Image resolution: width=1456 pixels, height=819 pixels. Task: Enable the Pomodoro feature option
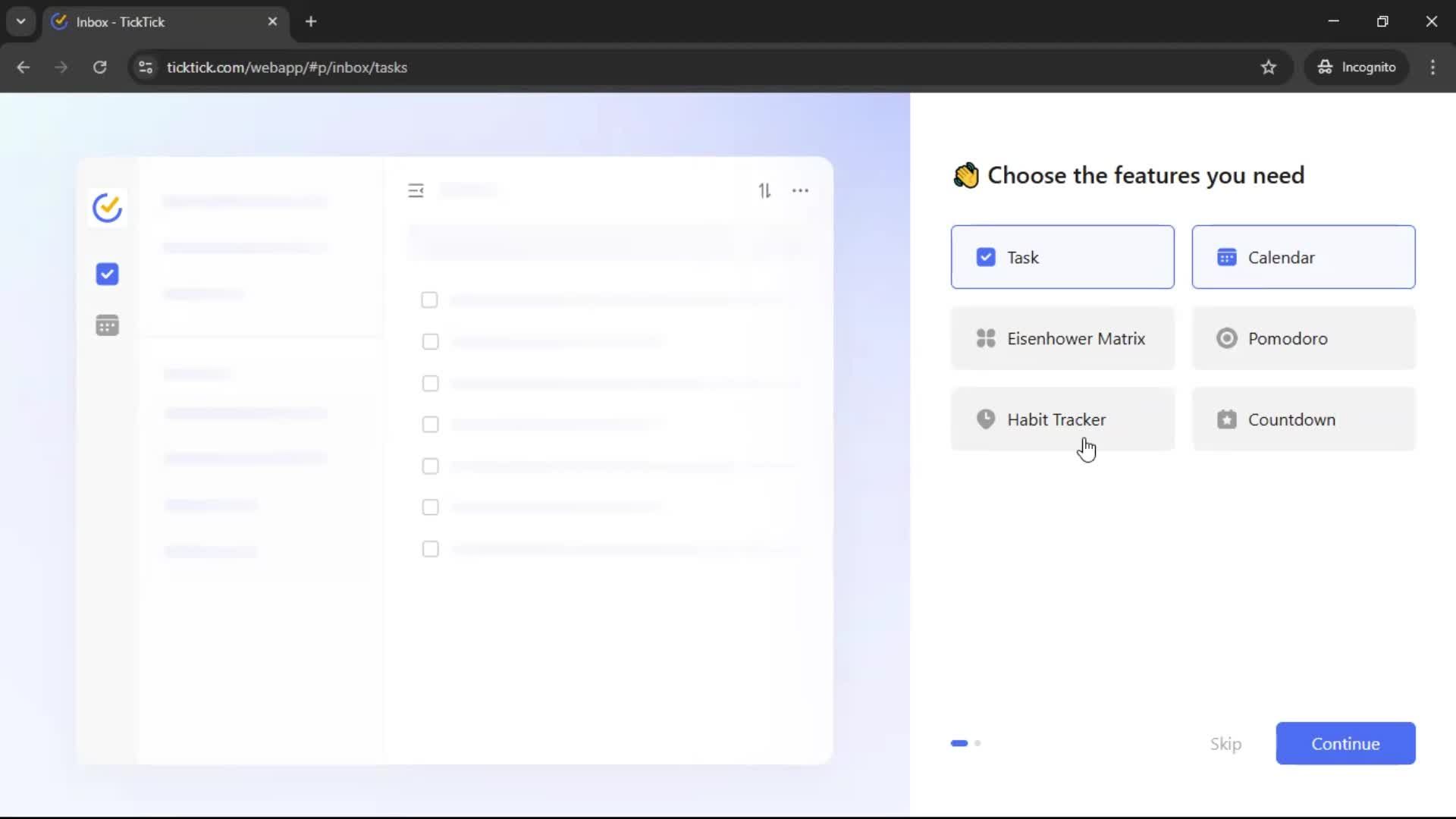pyautogui.click(x=1303, y=338)
